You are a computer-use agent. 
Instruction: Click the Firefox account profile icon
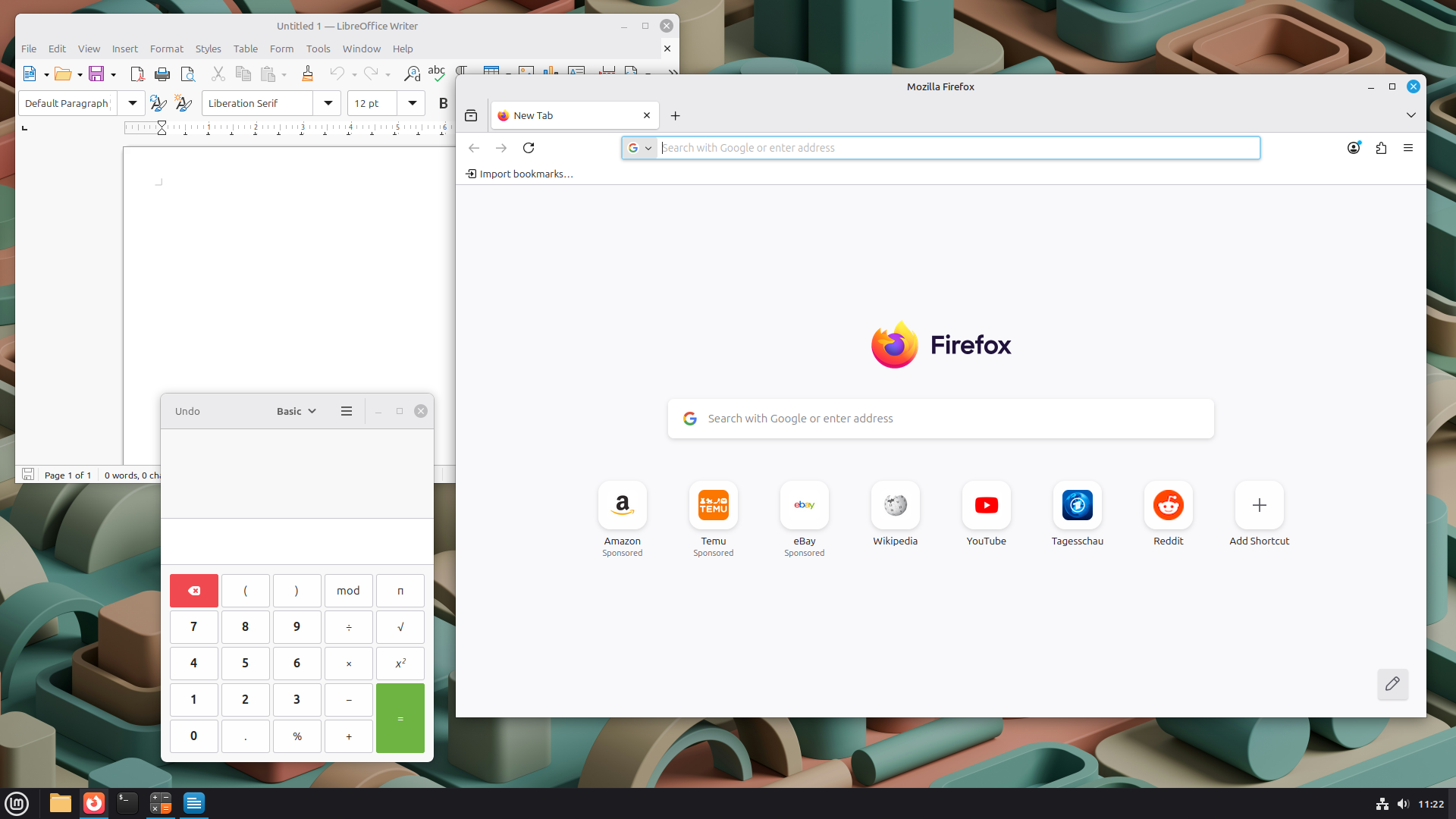pos(1354,148)
